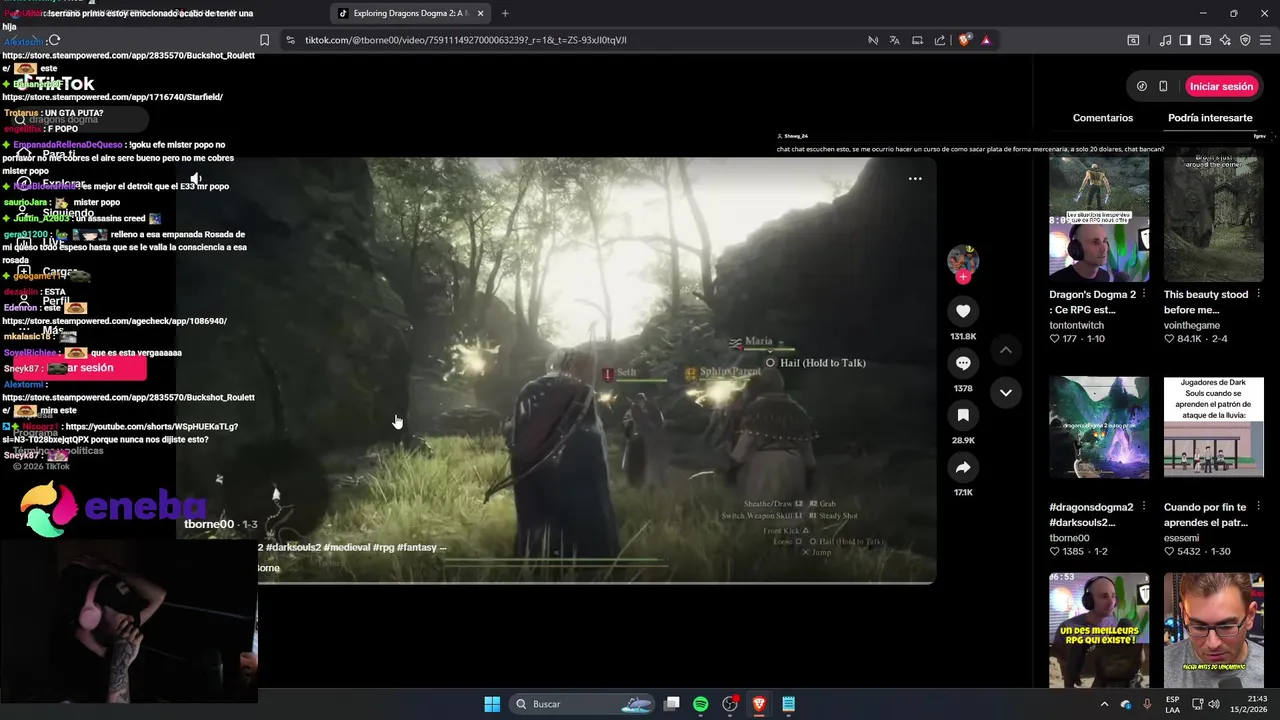Click the tontontwitch author name
The height and width of the screenshot is (720, 1280).
pos(1077,325)
